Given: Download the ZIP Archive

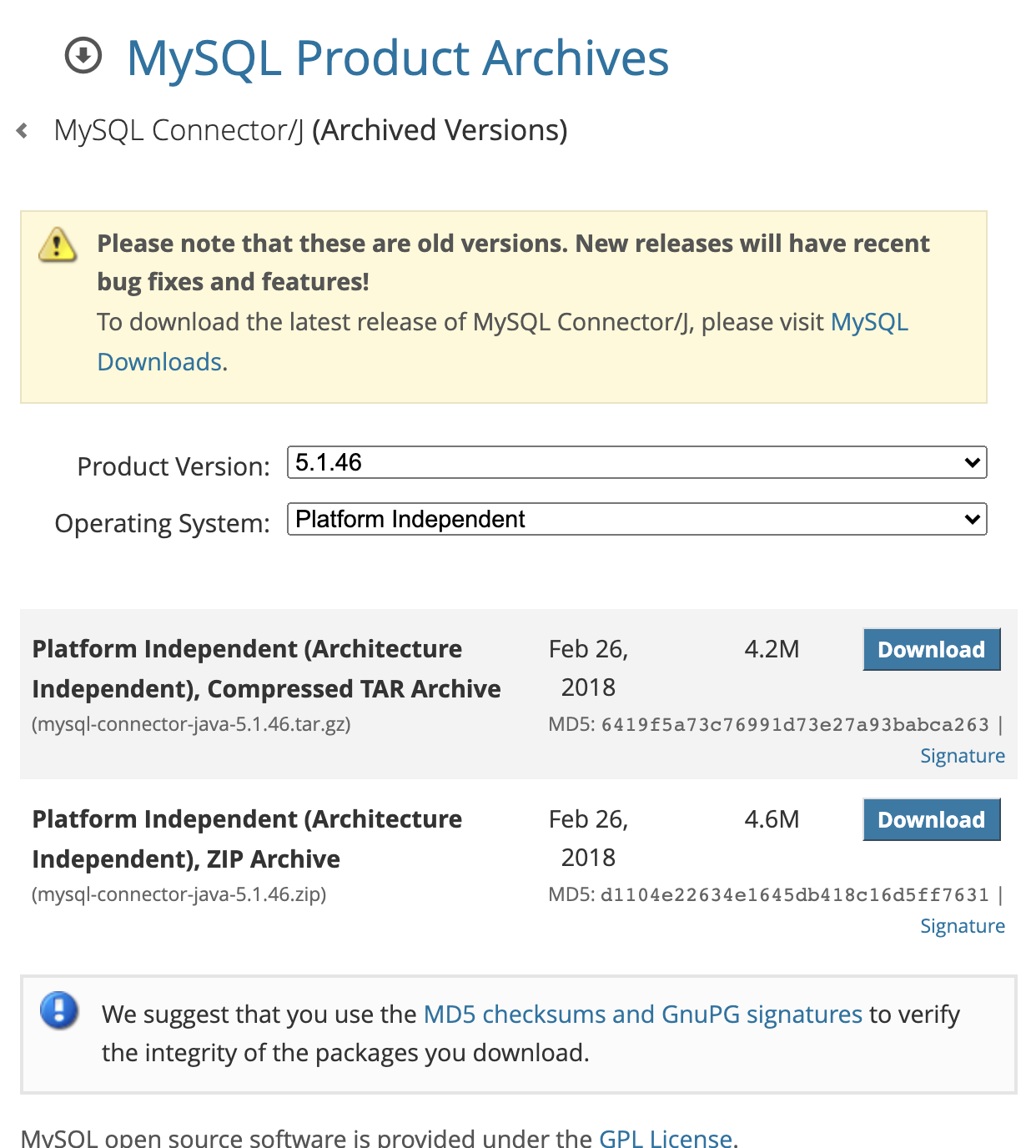Looking at the screenshot, I should click(931, 819).
